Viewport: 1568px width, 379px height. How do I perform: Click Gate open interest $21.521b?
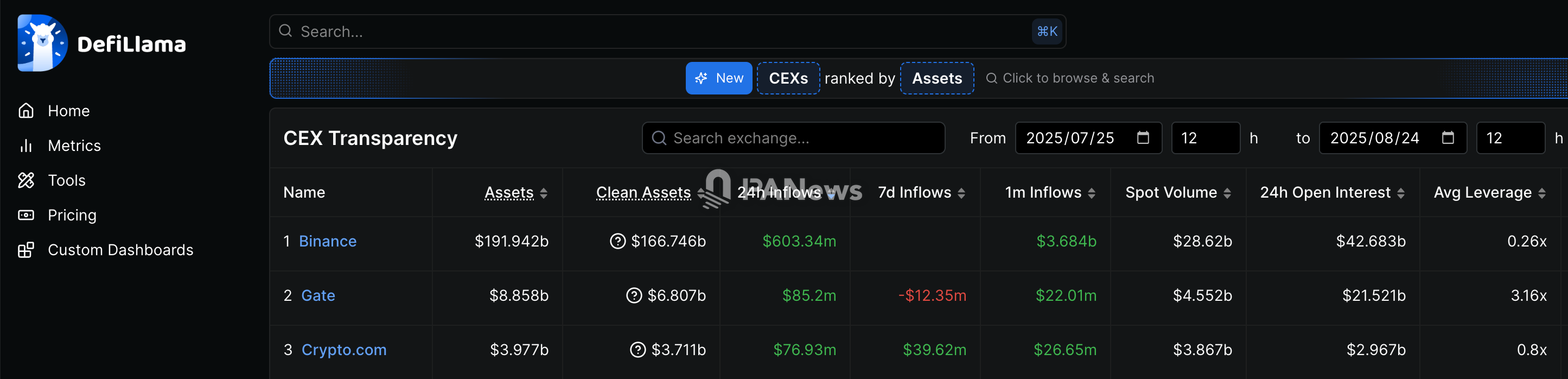(1374, 295)
